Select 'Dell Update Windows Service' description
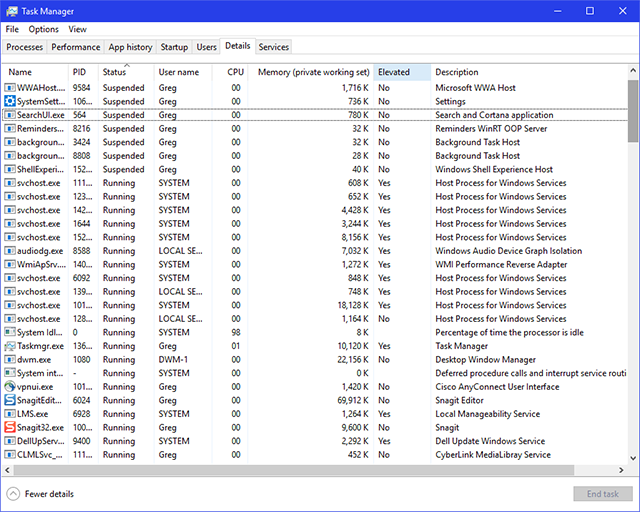 click(x=490, y=441)
